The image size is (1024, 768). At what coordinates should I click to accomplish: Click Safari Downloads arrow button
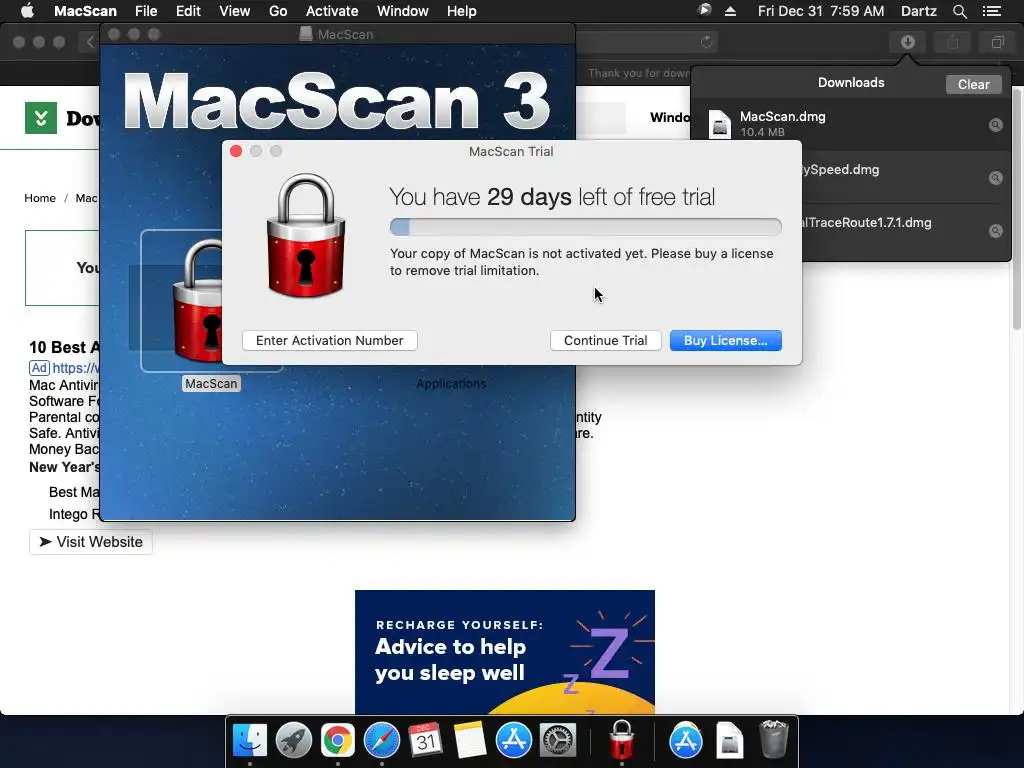click(x=907, y=42)
